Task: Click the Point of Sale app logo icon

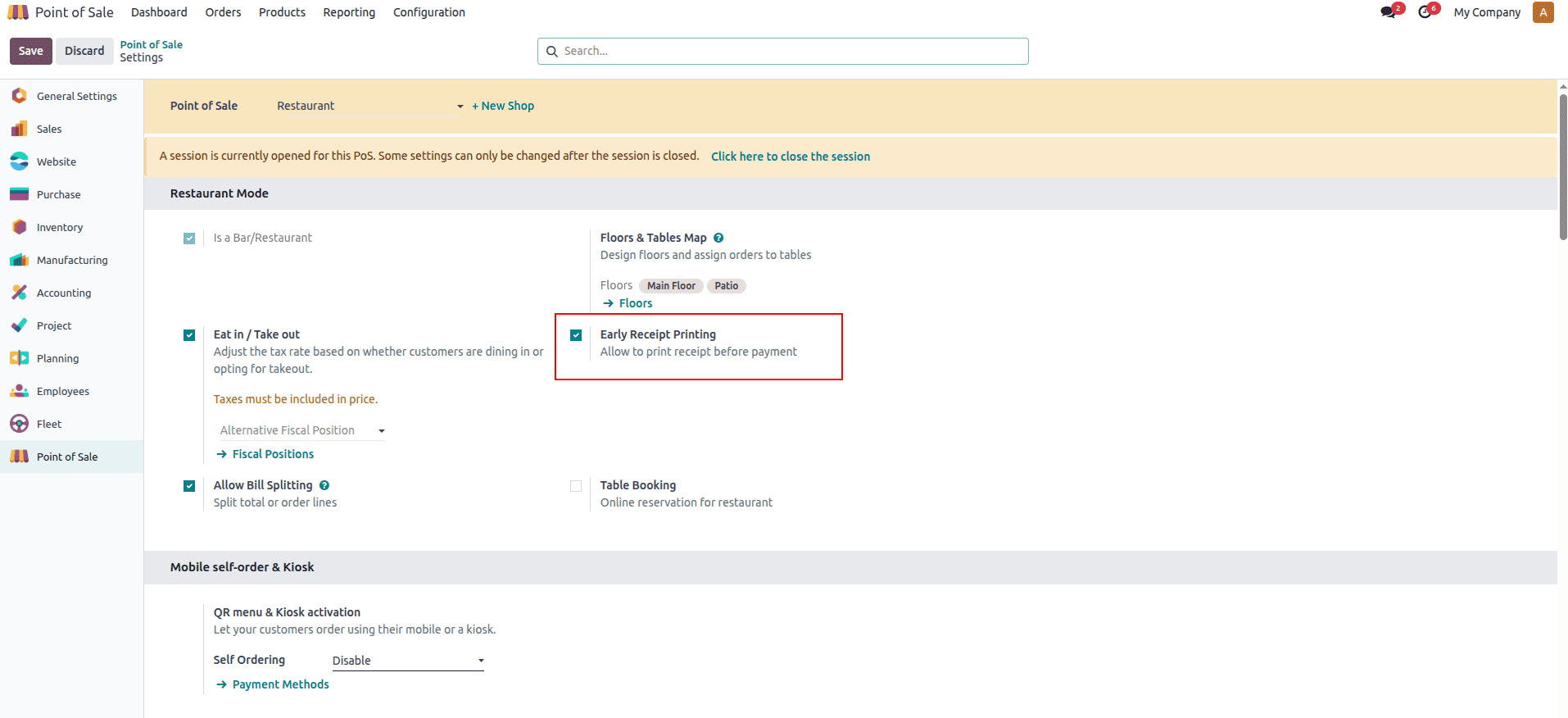Action: 18,12
